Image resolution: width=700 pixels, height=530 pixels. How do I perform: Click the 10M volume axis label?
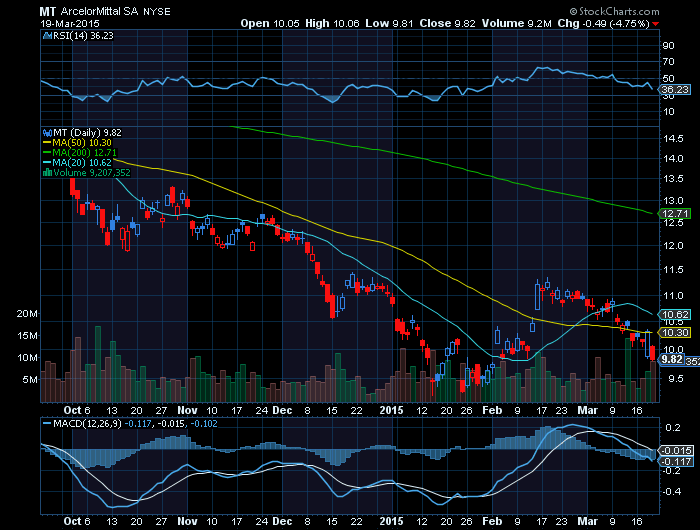(x=27, y=358)
